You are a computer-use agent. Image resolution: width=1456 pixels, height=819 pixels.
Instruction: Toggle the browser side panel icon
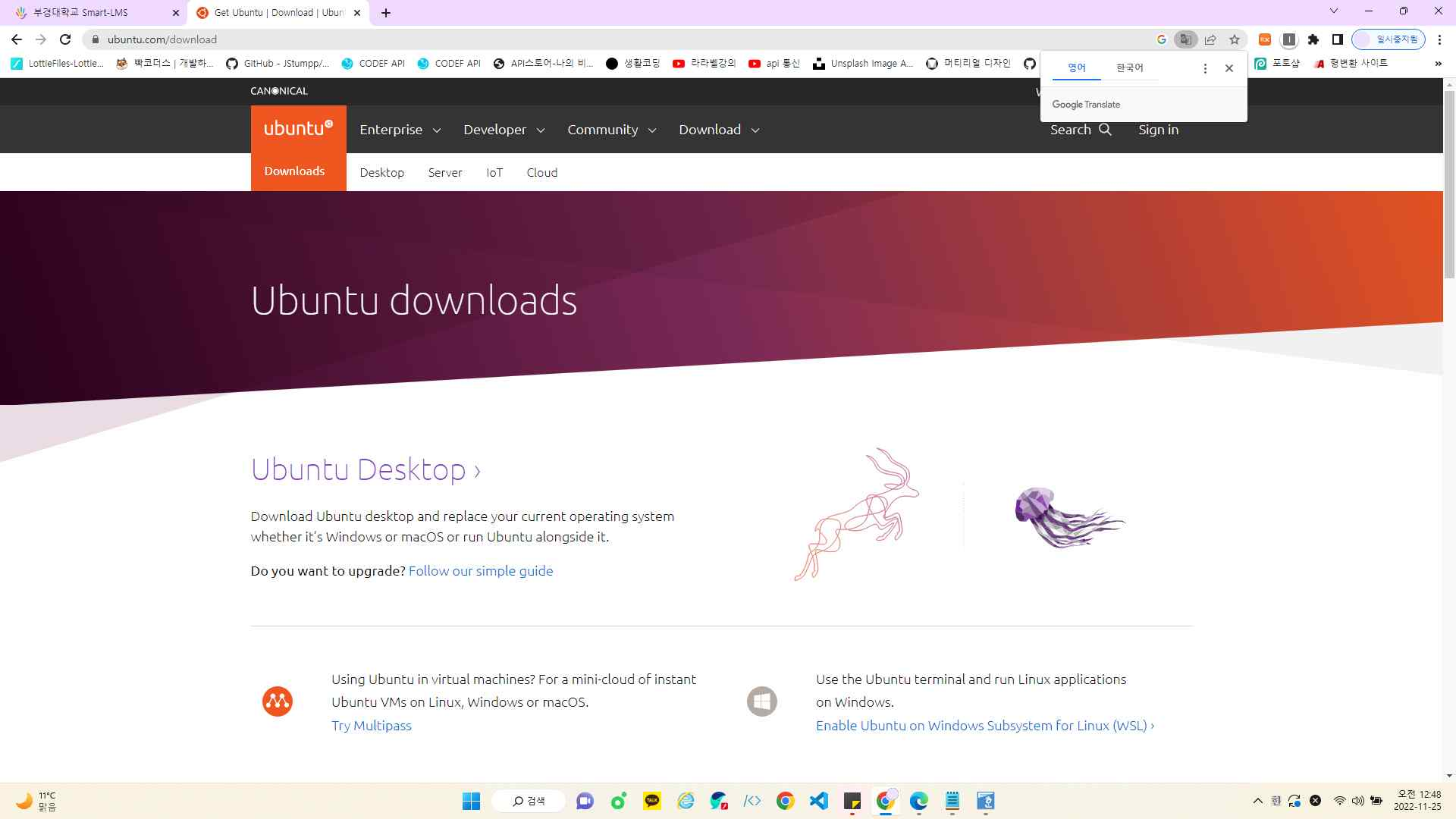[1338, 39]
